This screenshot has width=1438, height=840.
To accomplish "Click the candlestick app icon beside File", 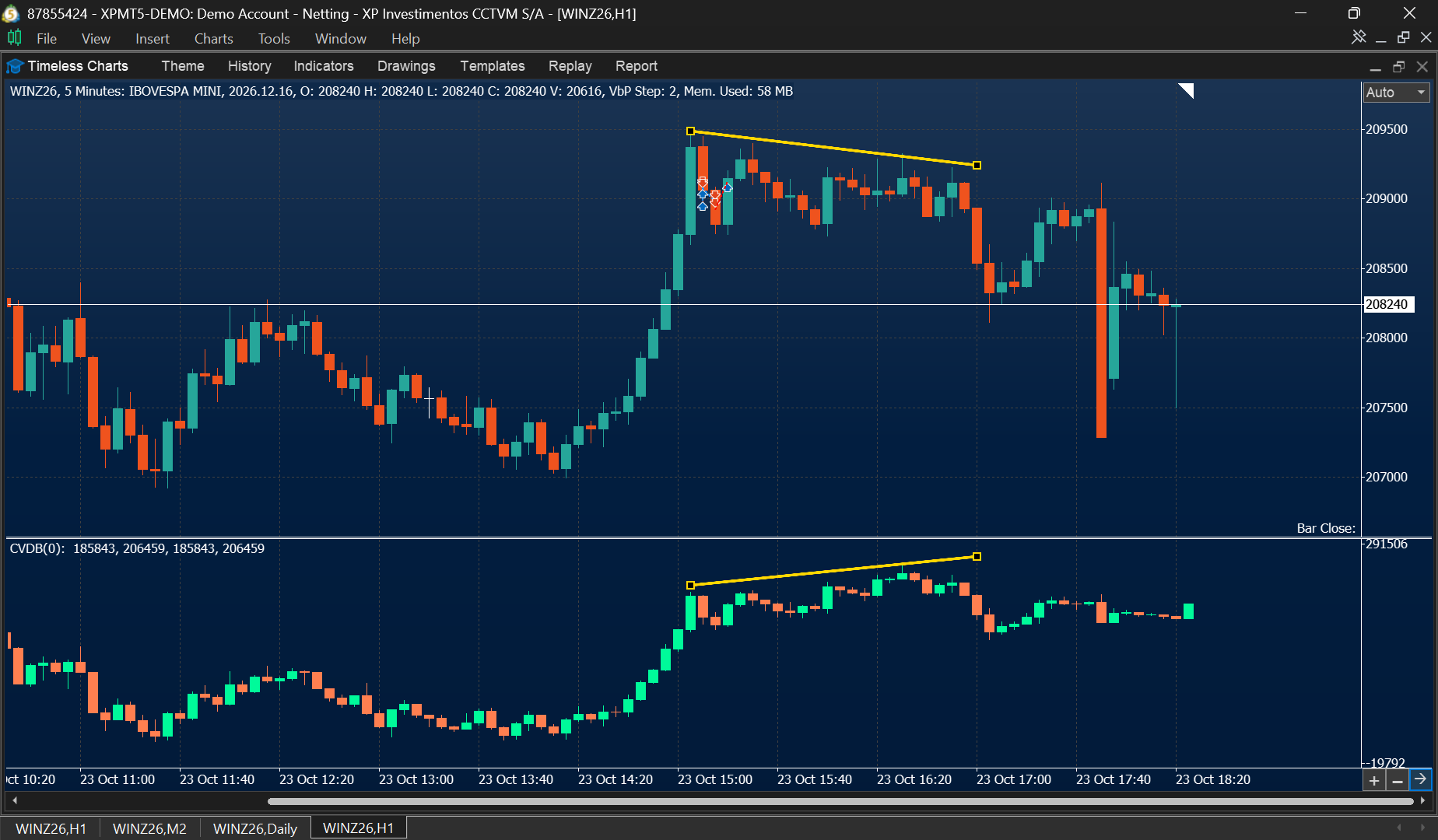I will pos(15,37).
